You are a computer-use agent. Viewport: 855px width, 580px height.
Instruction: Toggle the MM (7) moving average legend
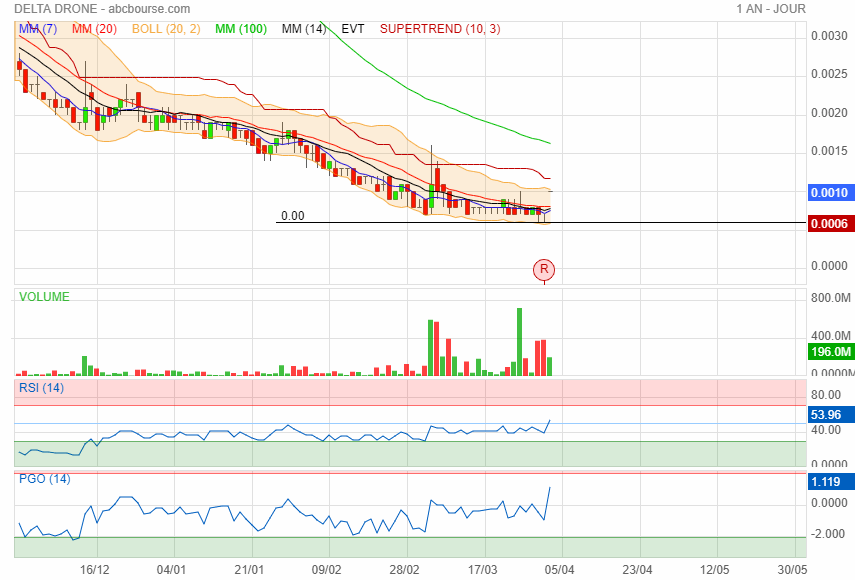coord(37,29)
